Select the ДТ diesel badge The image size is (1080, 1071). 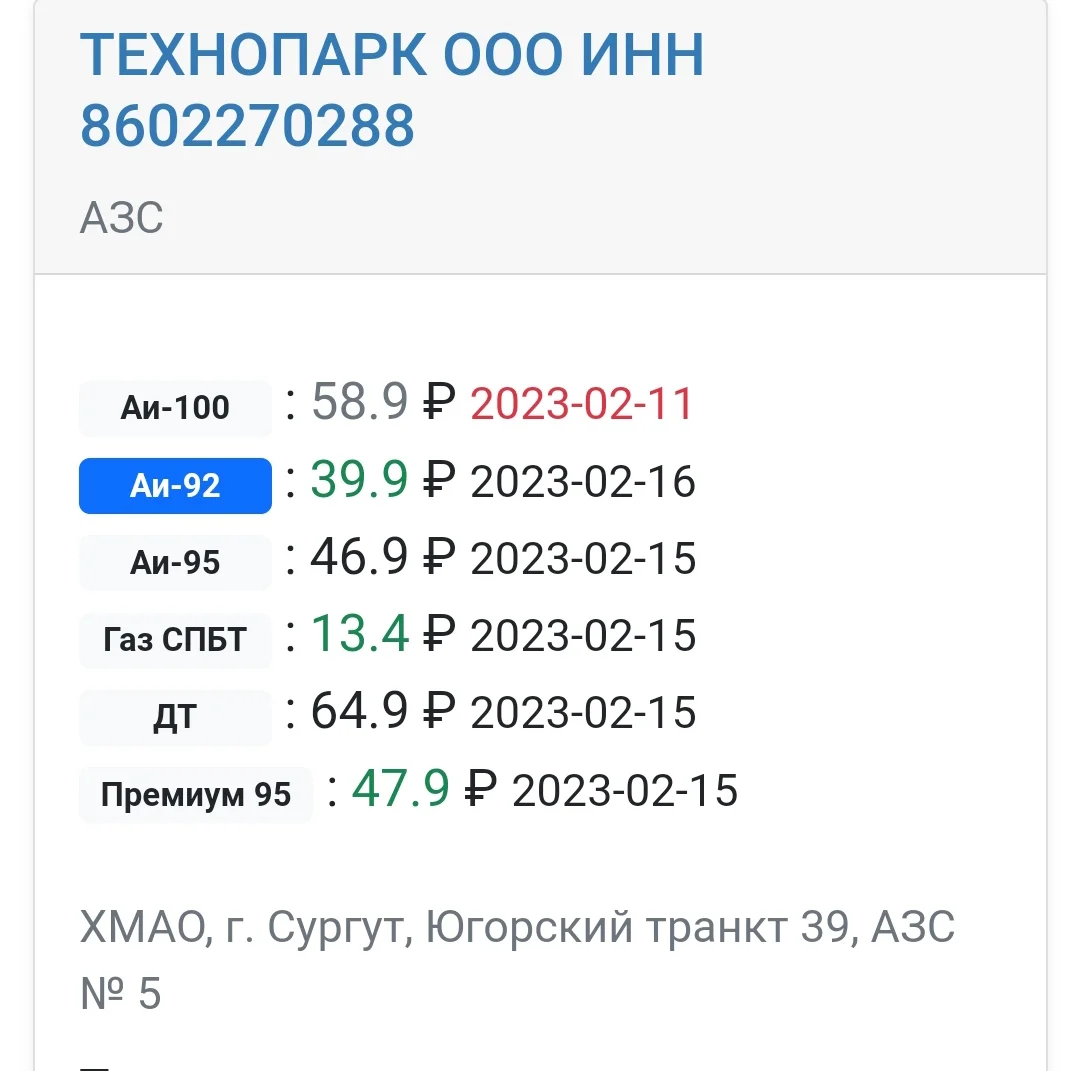coord(175,717)
